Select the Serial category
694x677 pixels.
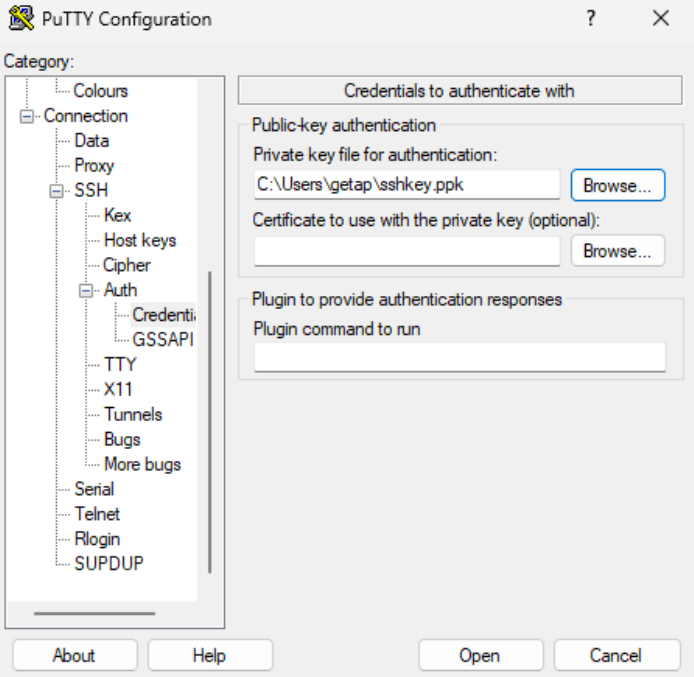point(94,489)
